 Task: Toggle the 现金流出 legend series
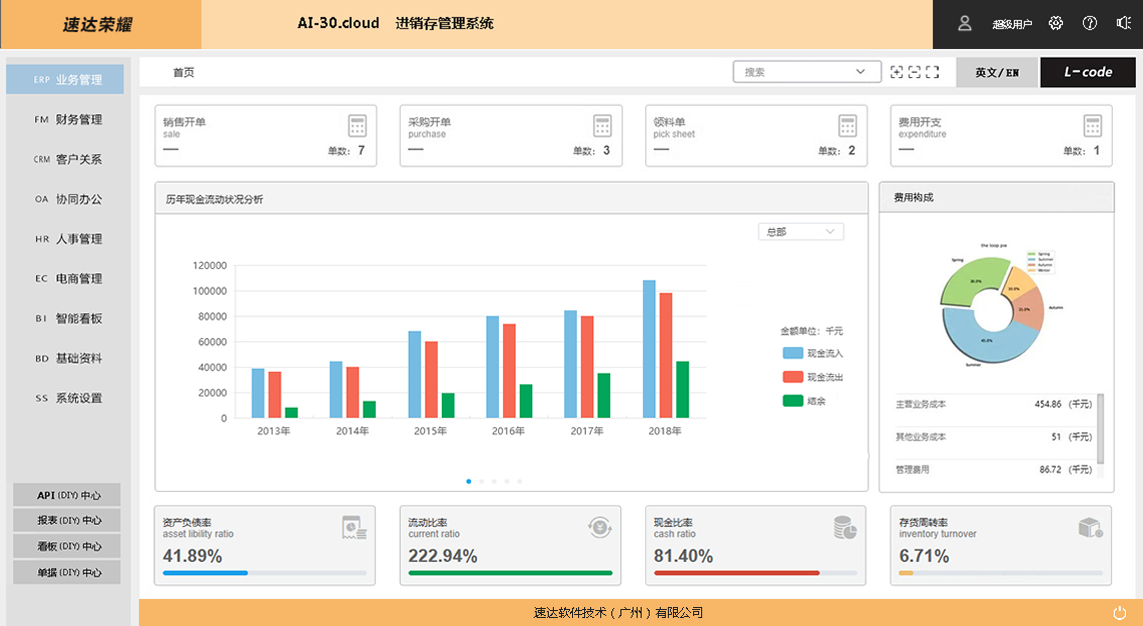813,377
